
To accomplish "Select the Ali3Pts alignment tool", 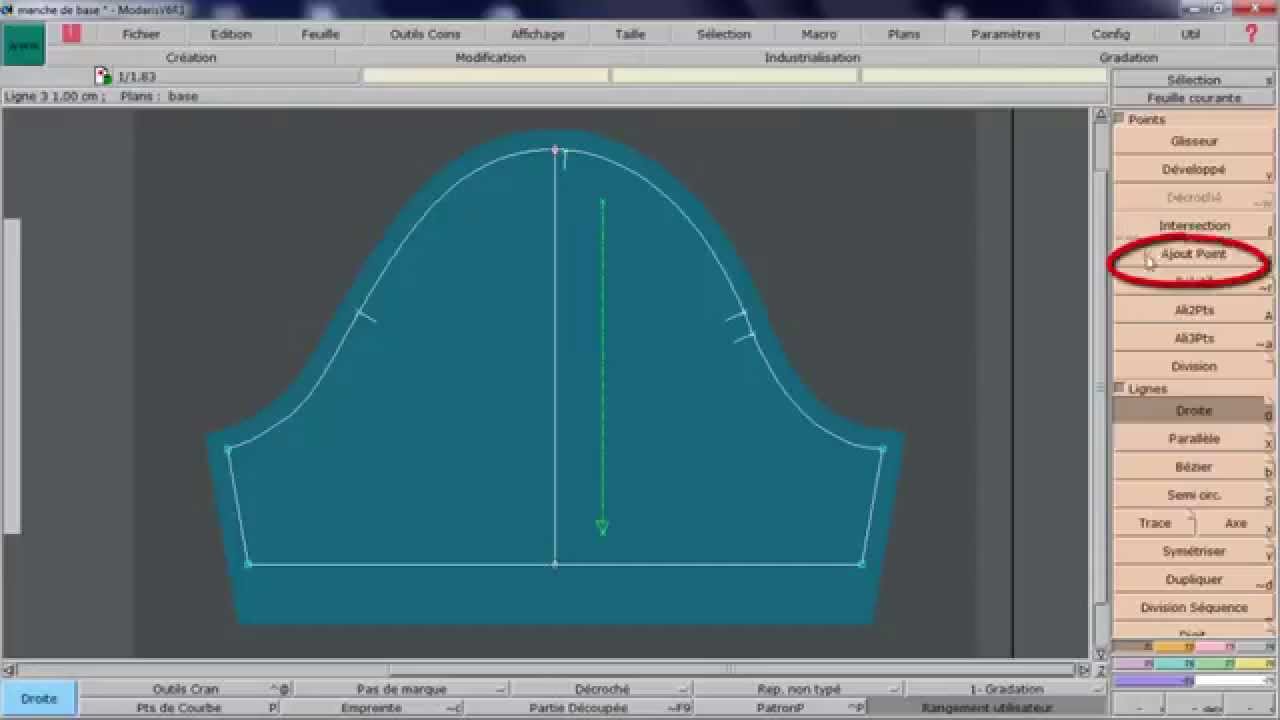I will pos(1194,338).
